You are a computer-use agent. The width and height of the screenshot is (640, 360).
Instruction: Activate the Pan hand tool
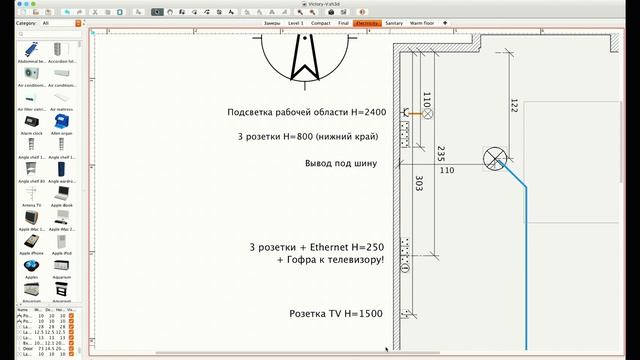[170, 12]
